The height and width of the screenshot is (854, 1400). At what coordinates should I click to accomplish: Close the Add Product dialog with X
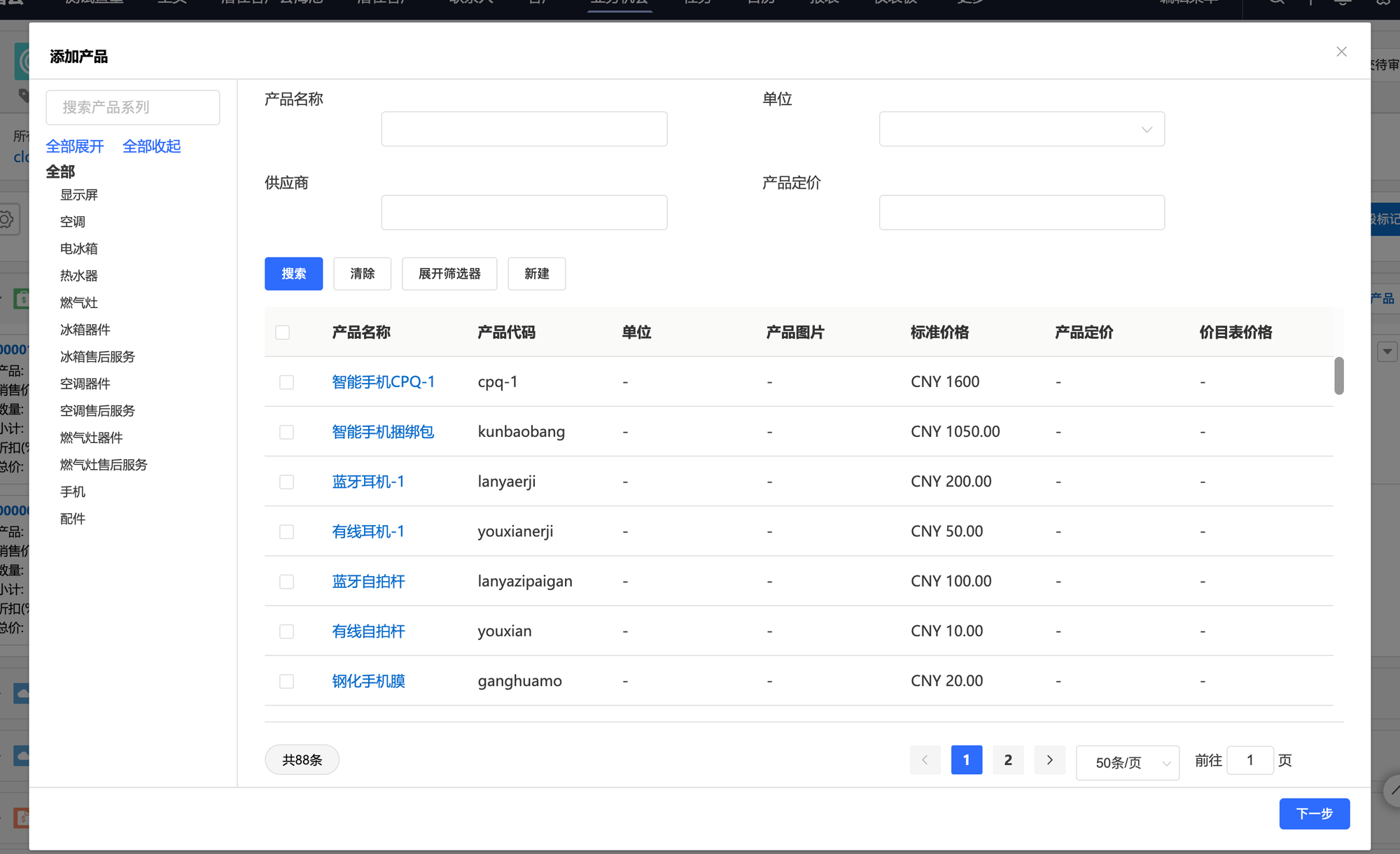1341,52
